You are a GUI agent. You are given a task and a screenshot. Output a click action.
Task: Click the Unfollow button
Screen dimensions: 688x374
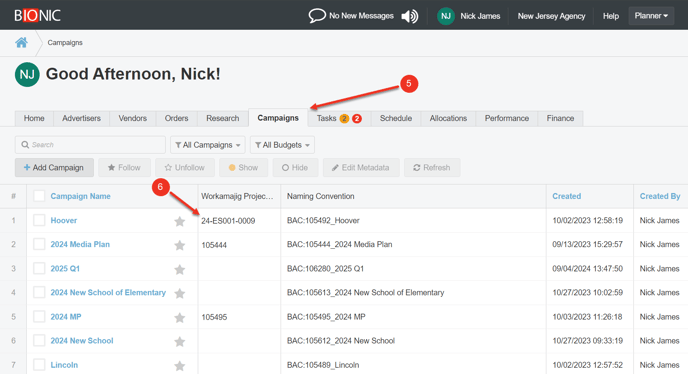point(185,168)
